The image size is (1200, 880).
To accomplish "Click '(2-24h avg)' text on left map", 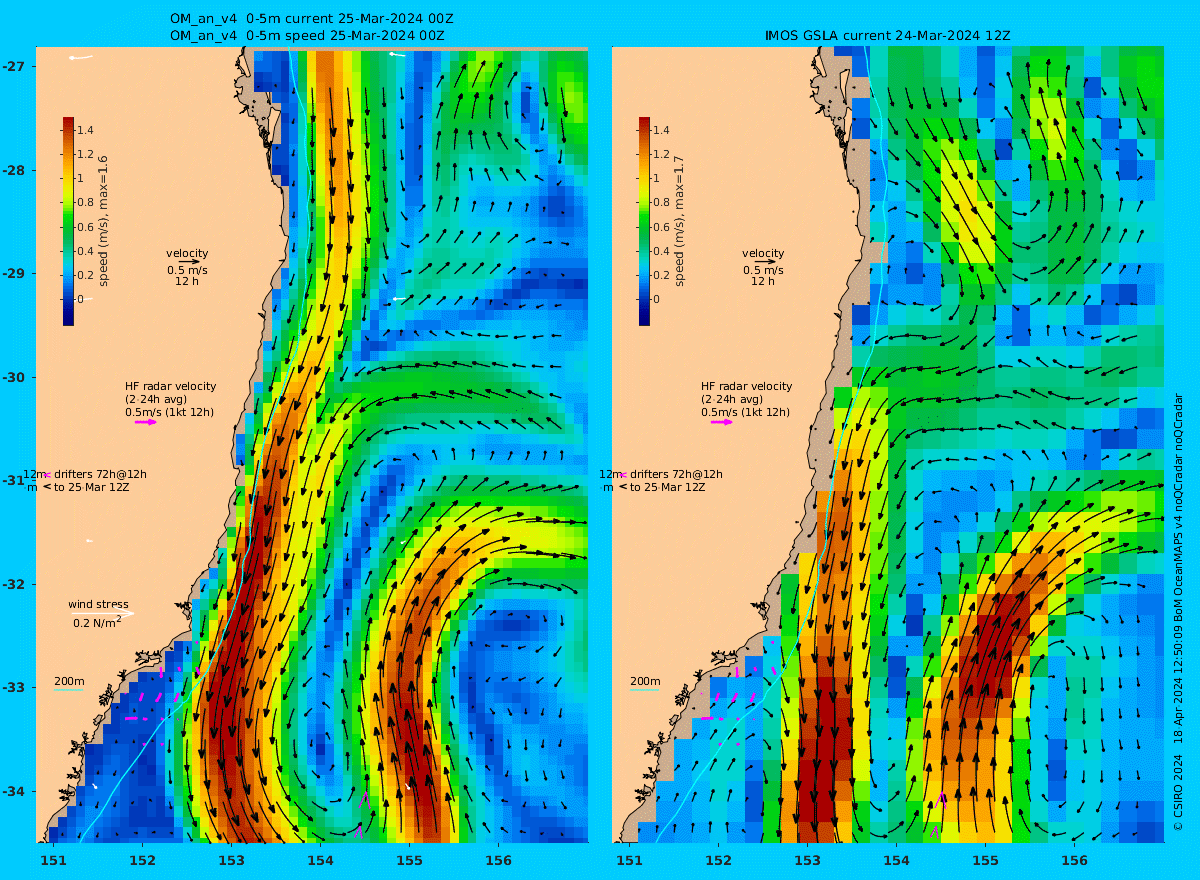I will click(x=156, y=399).
